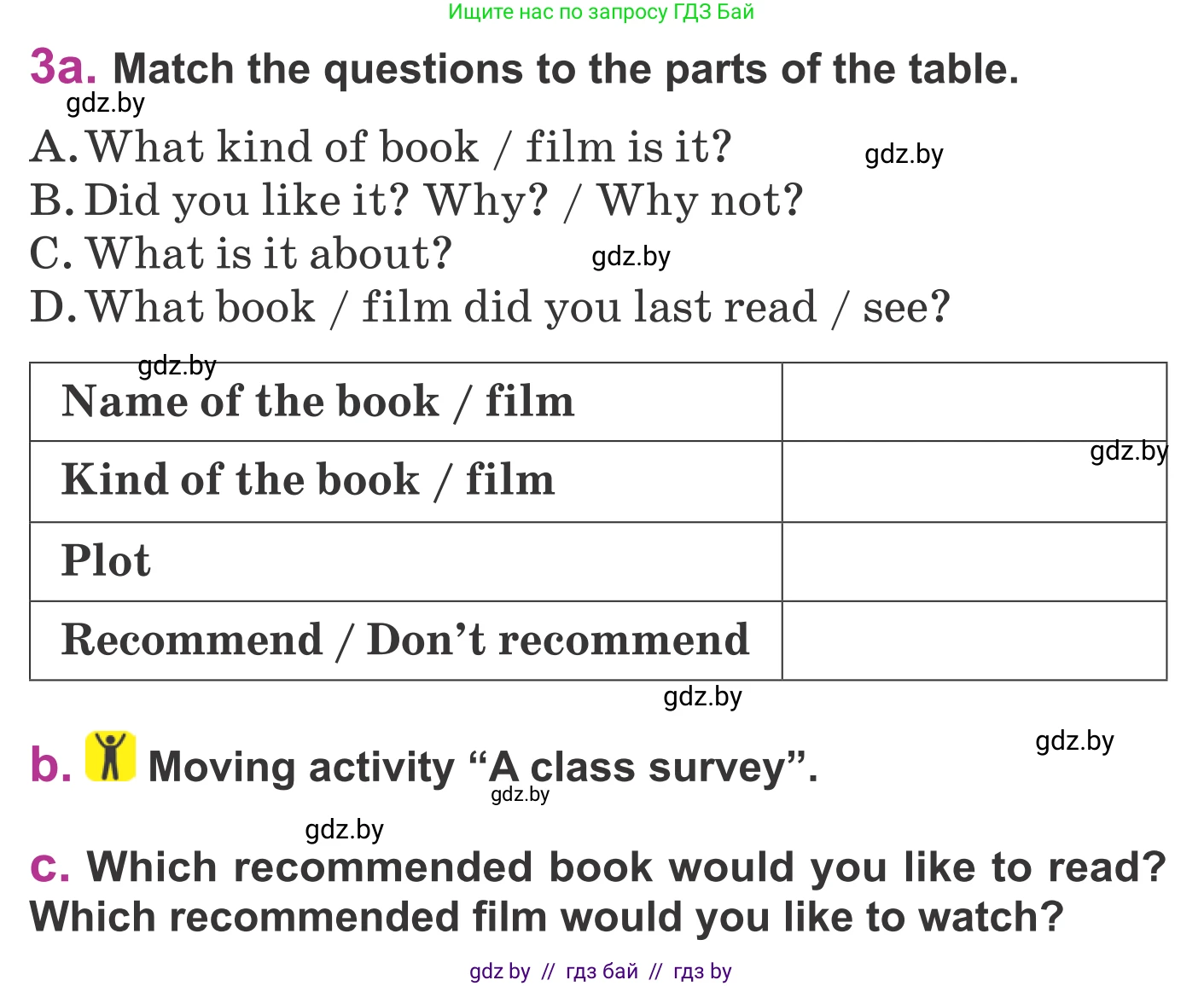Click the empty cell beside 'Kind of the book / film'

[974, 481]
